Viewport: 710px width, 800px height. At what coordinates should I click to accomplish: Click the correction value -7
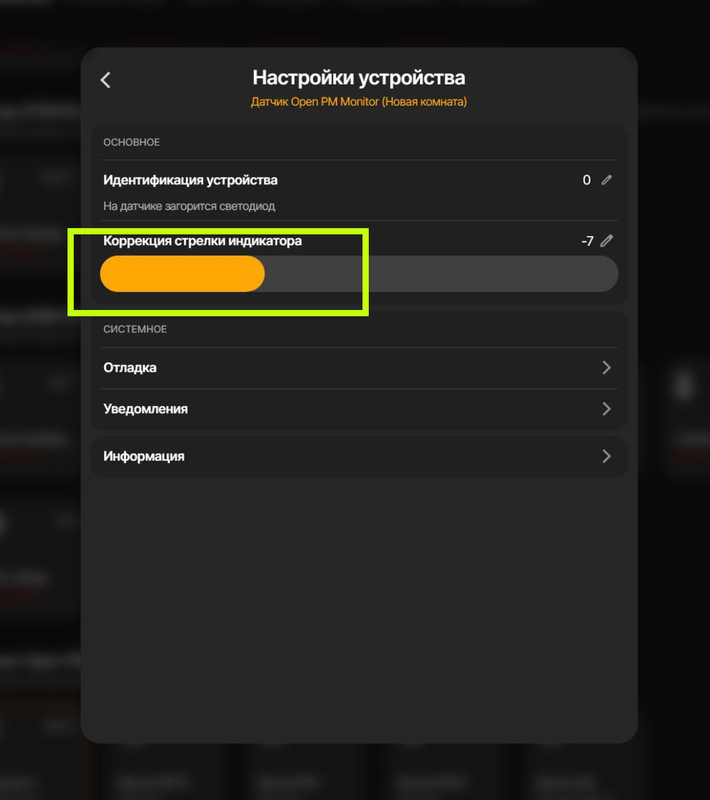(x=587, y=241)
